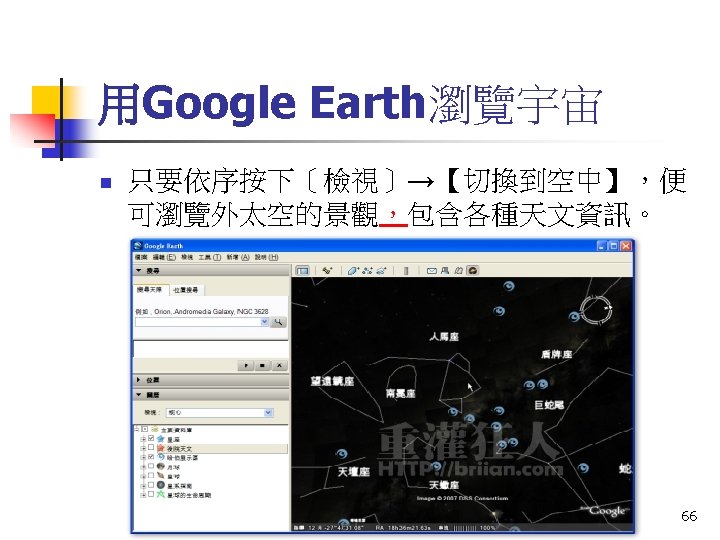Click the View in Google Maps icon

point(458,270)
